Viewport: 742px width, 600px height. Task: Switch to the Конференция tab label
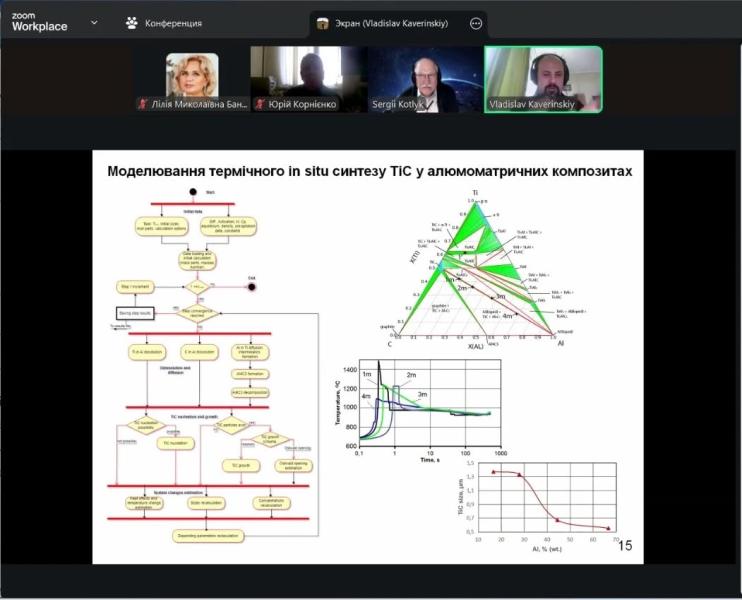173,23
